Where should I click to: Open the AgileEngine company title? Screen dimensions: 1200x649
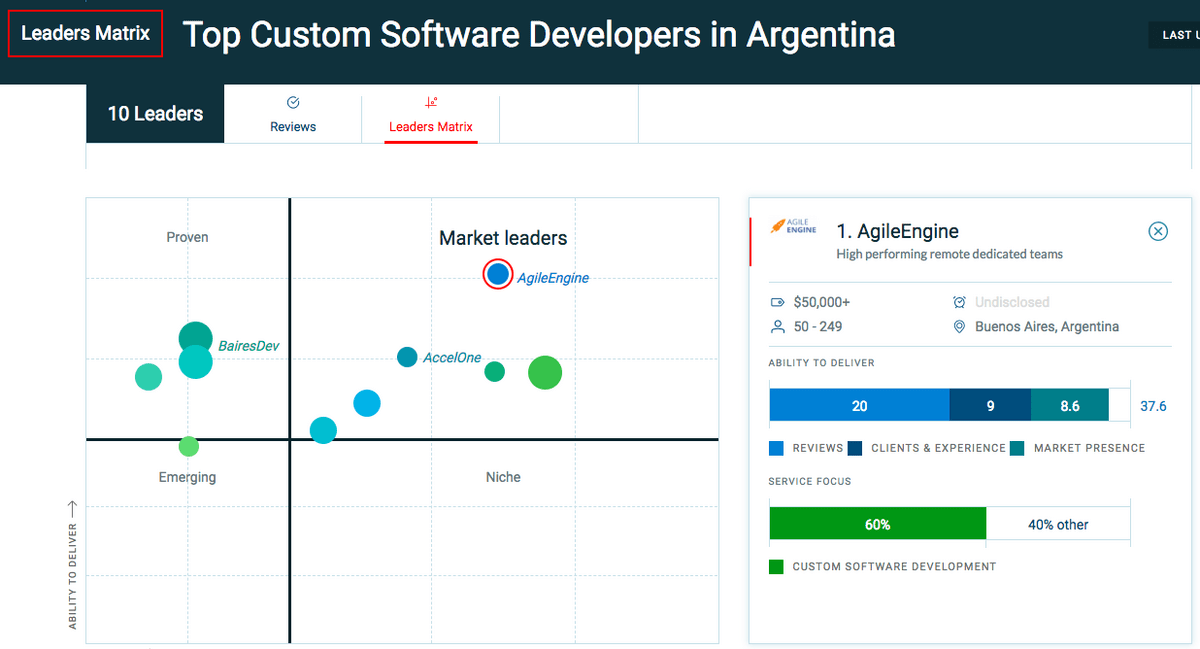pyautogui.click(x=897, y=232)
